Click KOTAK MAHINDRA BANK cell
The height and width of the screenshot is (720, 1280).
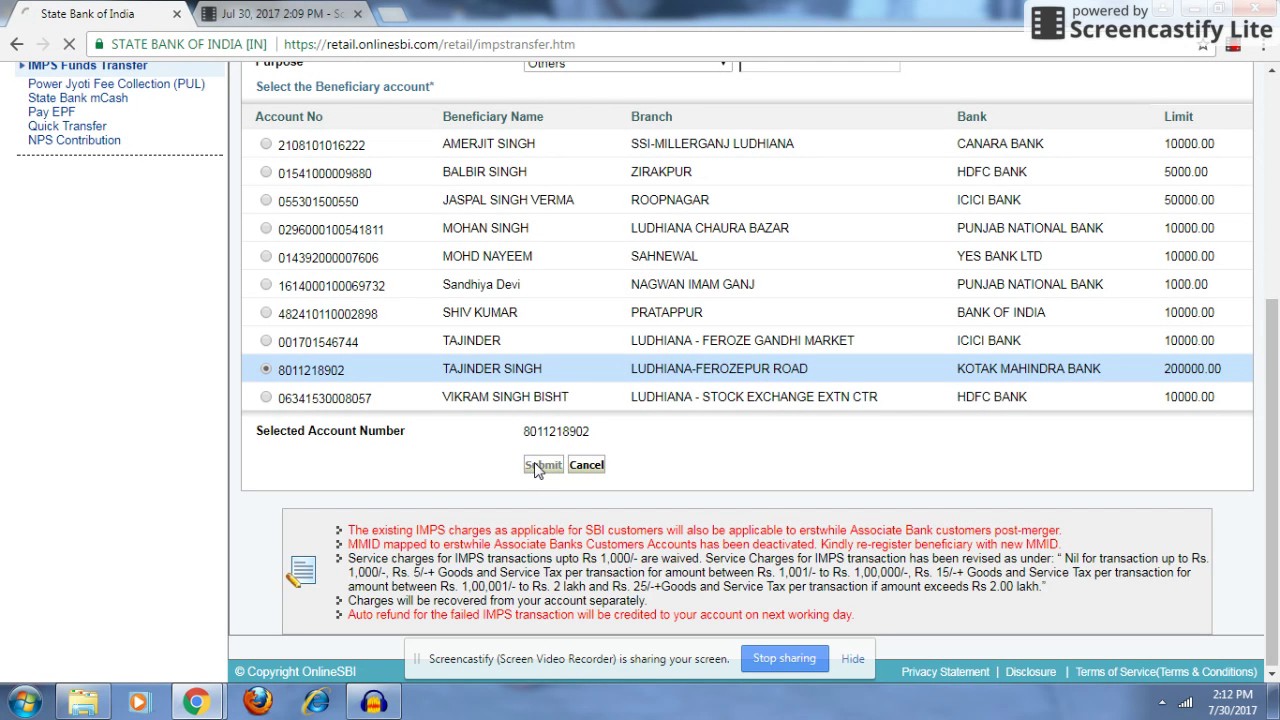tap(1028, 369)
